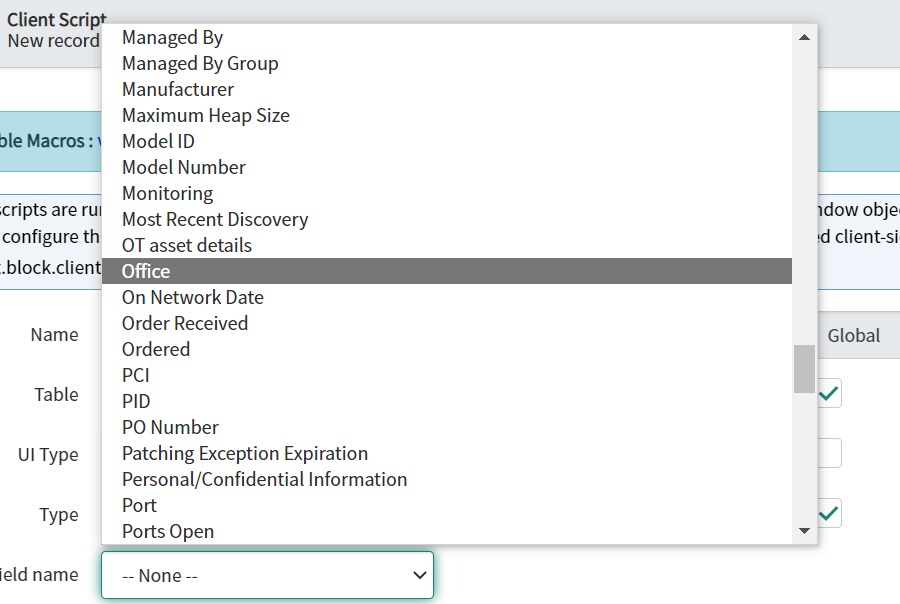Toggle the checked checkbox in the Table row
Image resolution: width=900 pixels, height=604 pixels.
tap(829, 394)
